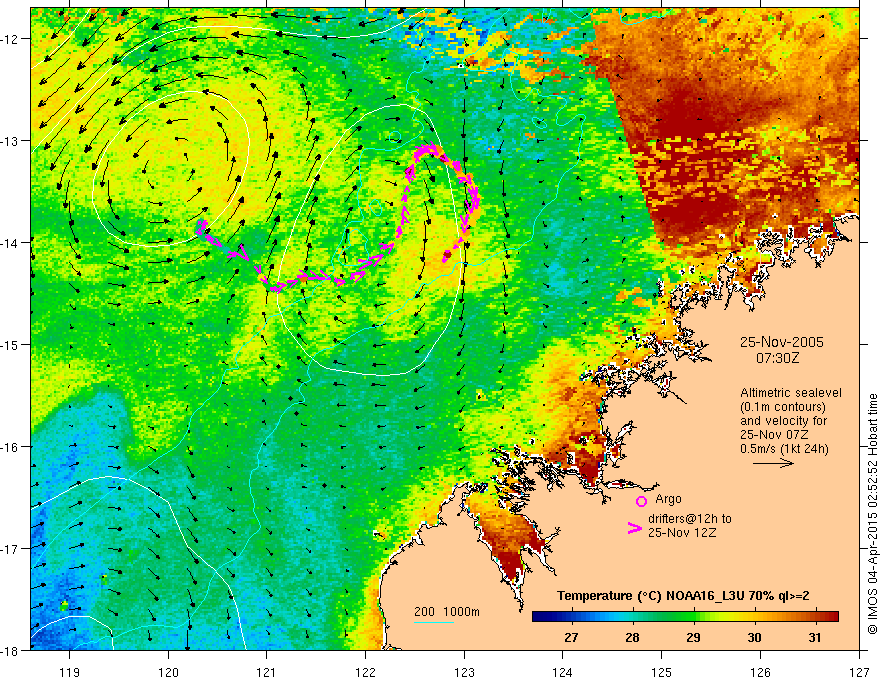
Task: Click the magenta drifter arrowhead legend symbol
Action: (x=635, y=528)
